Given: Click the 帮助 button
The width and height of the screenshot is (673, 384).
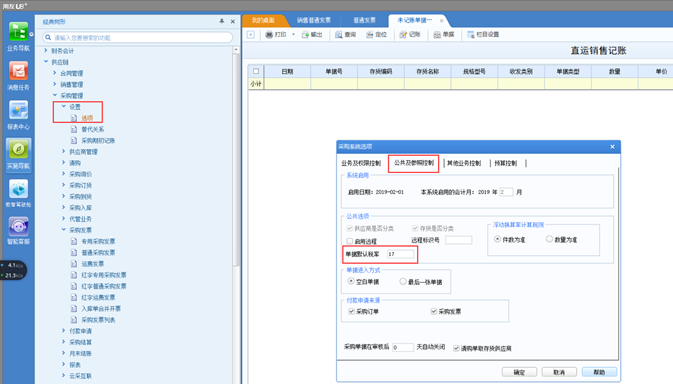Looking at the screenshot, I should (599, 372).
